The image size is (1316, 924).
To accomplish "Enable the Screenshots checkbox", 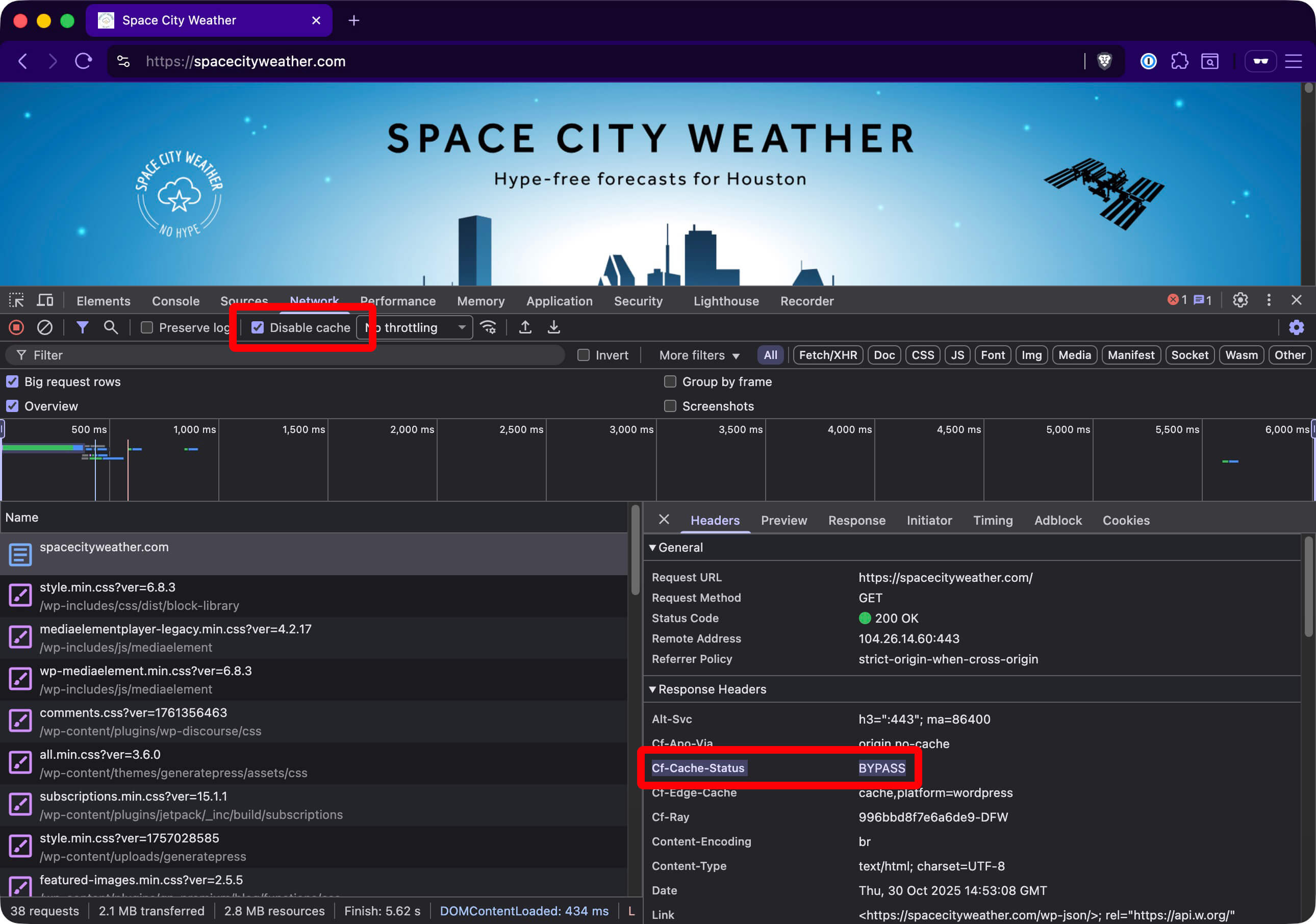I will pos(670,406).
